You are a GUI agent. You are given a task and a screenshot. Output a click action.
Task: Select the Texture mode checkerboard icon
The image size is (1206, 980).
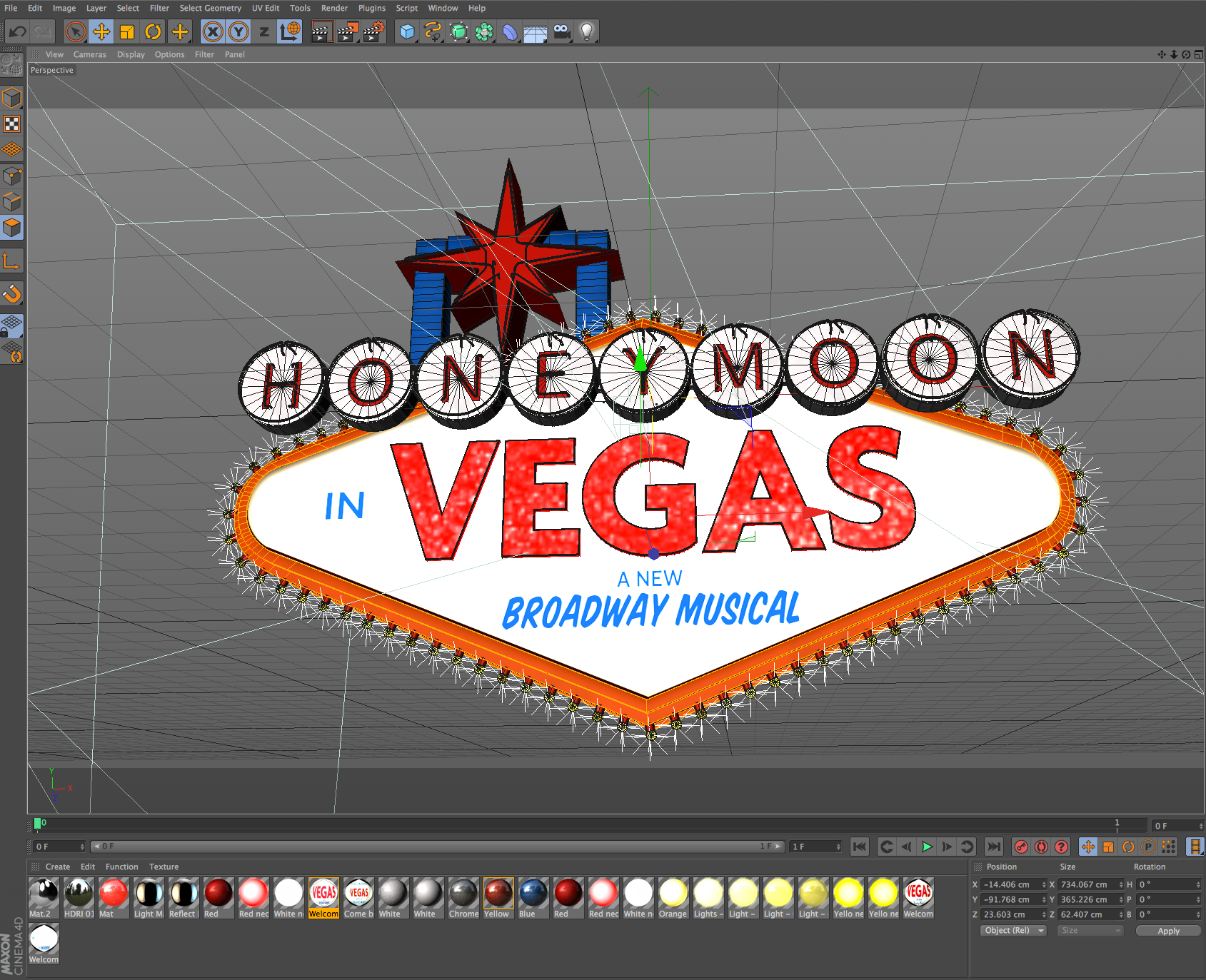(x=12, y=124)
